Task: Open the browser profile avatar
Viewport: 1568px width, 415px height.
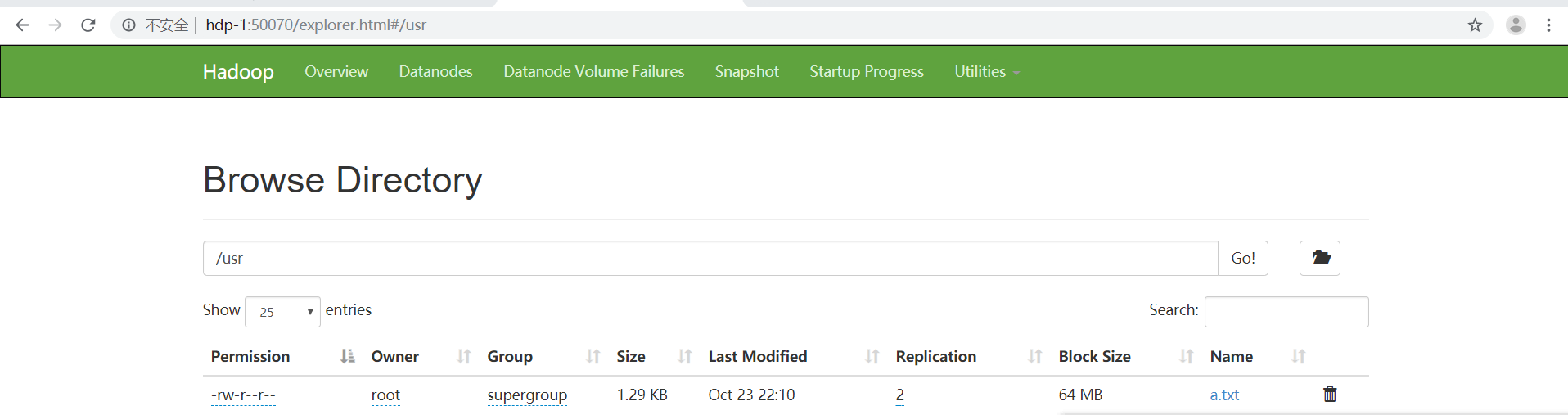Action: [1516, 25]
